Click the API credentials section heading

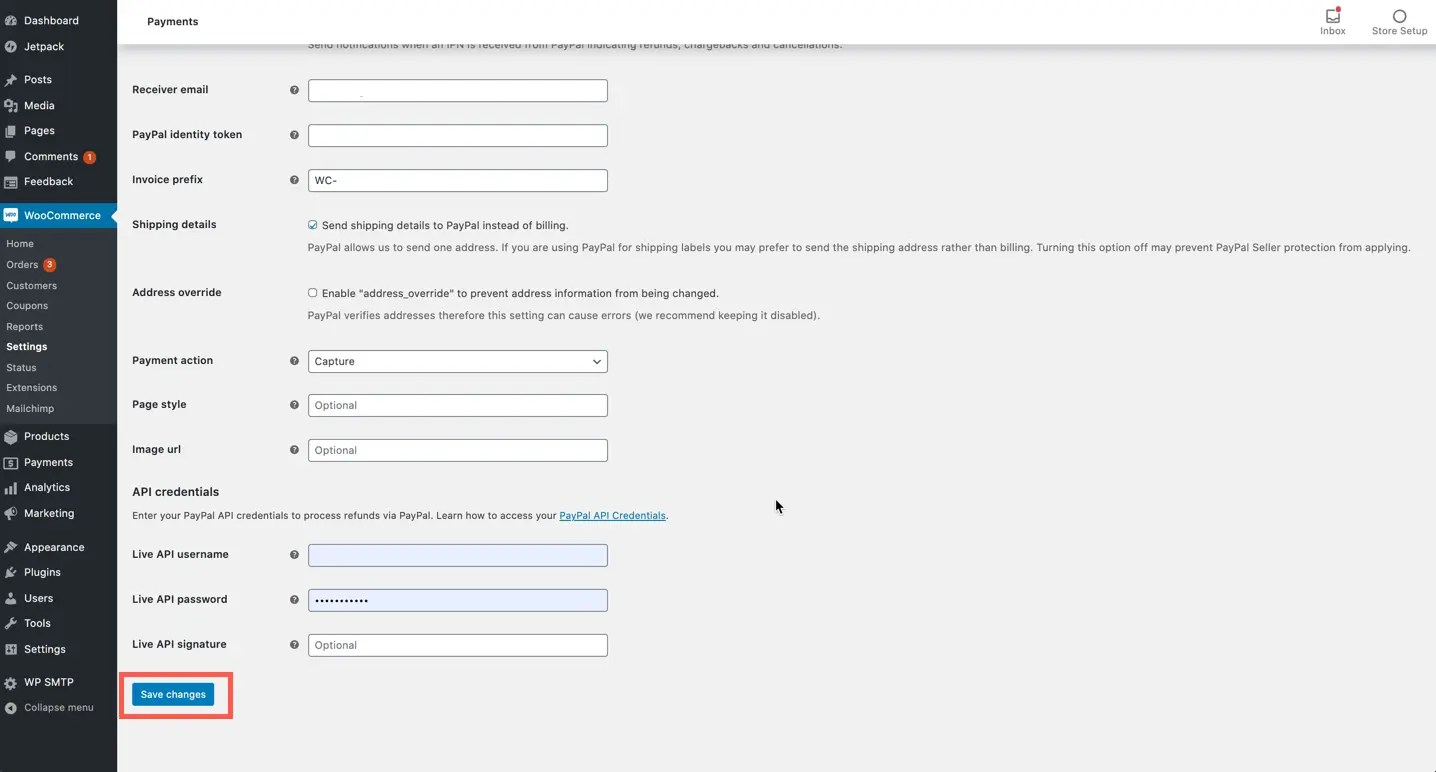[x=175, y=492]
